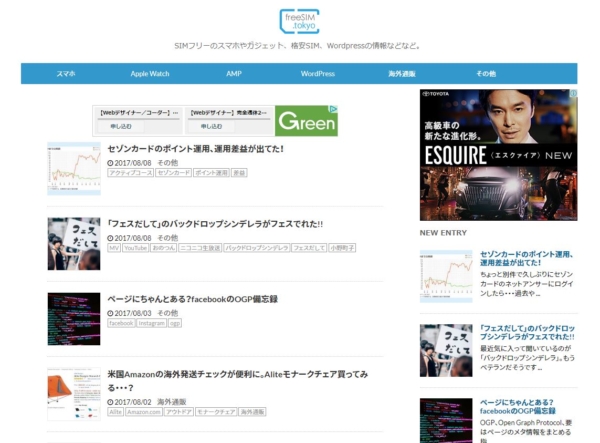Screen dimensions: 600x443
Task: Open the セゾンカードのポイント運用 article title
Action: [196, 149]
